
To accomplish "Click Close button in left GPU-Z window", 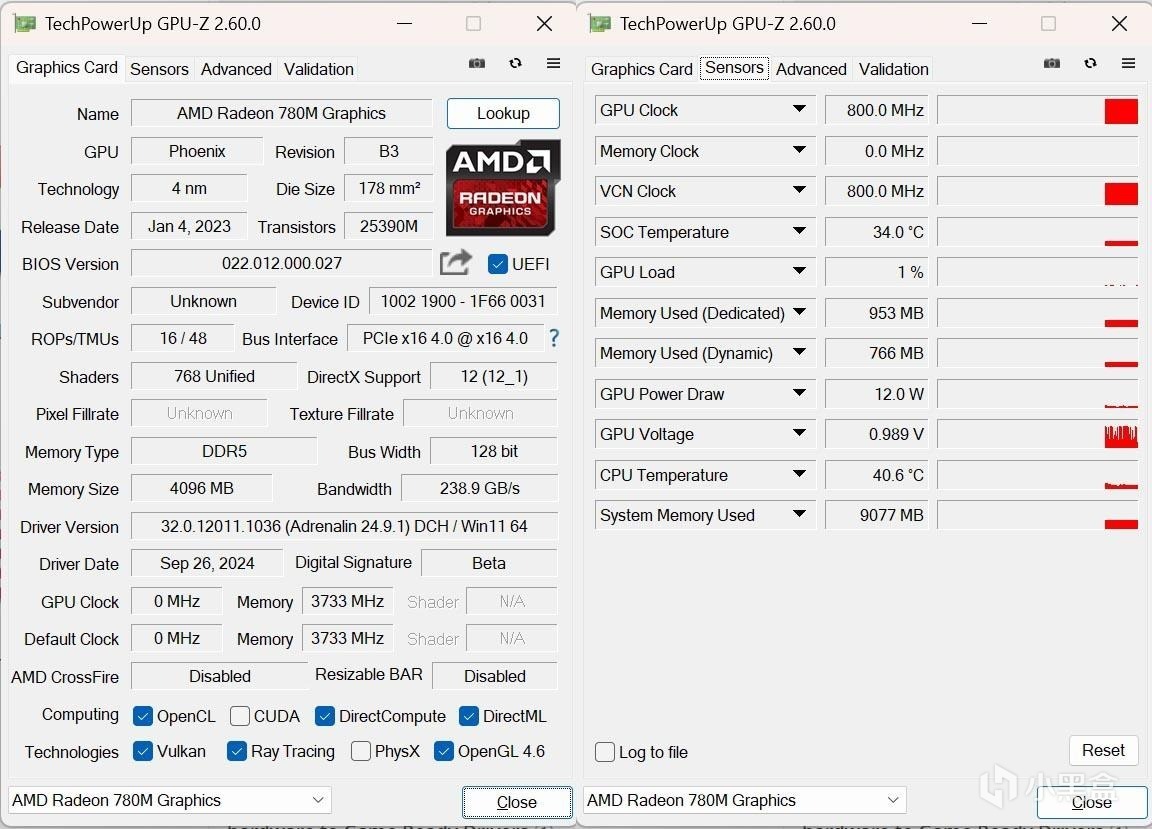I will (x=517, y=802).
